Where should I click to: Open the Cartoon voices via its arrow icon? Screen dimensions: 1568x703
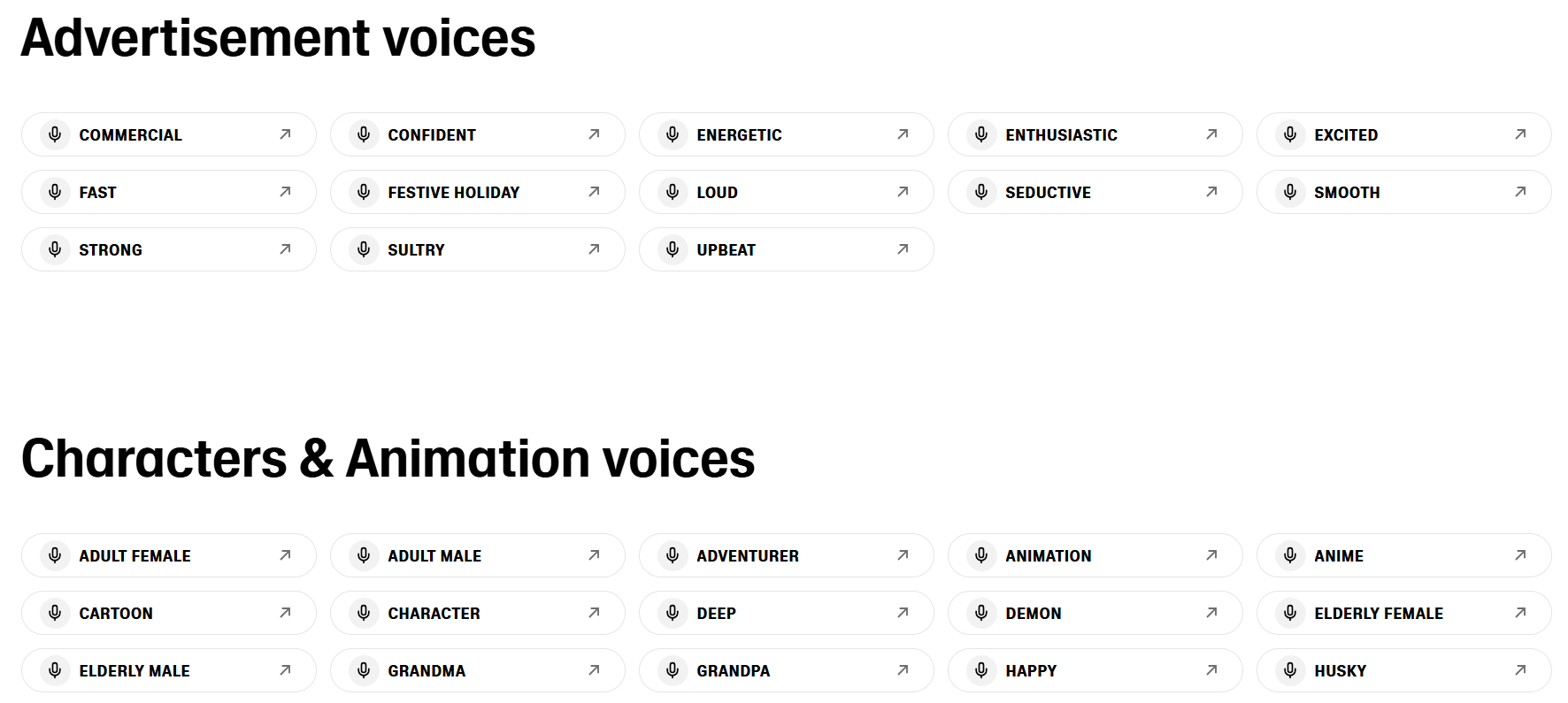pyautogui.click(x=284, y=613)
